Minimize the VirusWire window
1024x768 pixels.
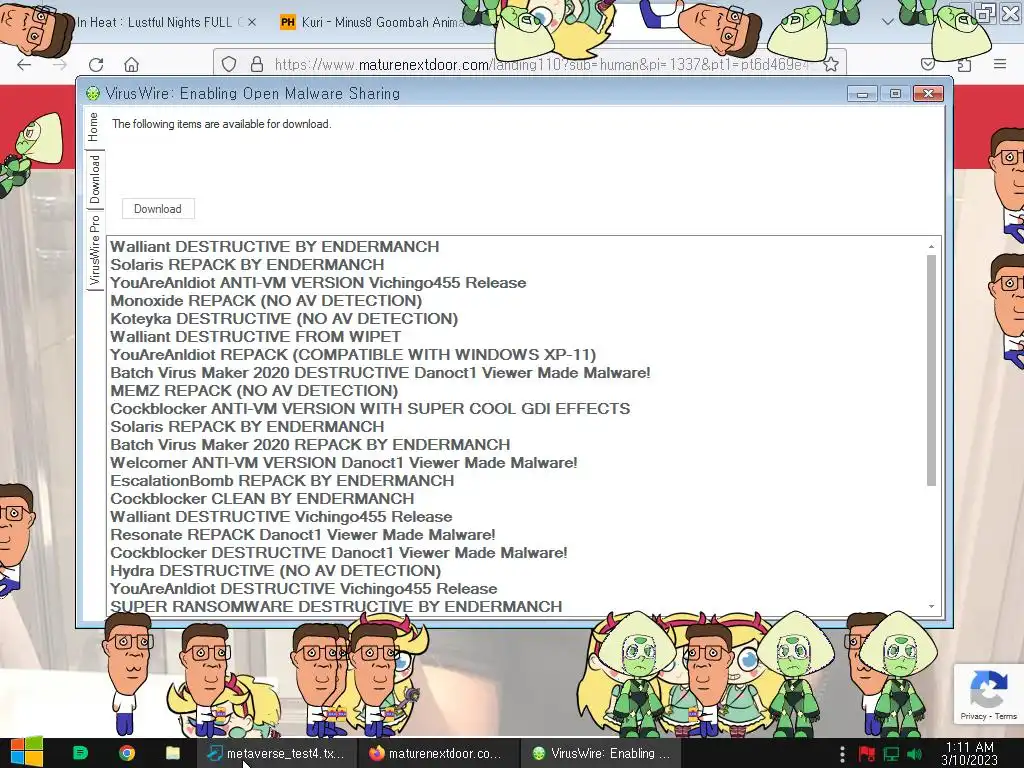click(862, 94)
